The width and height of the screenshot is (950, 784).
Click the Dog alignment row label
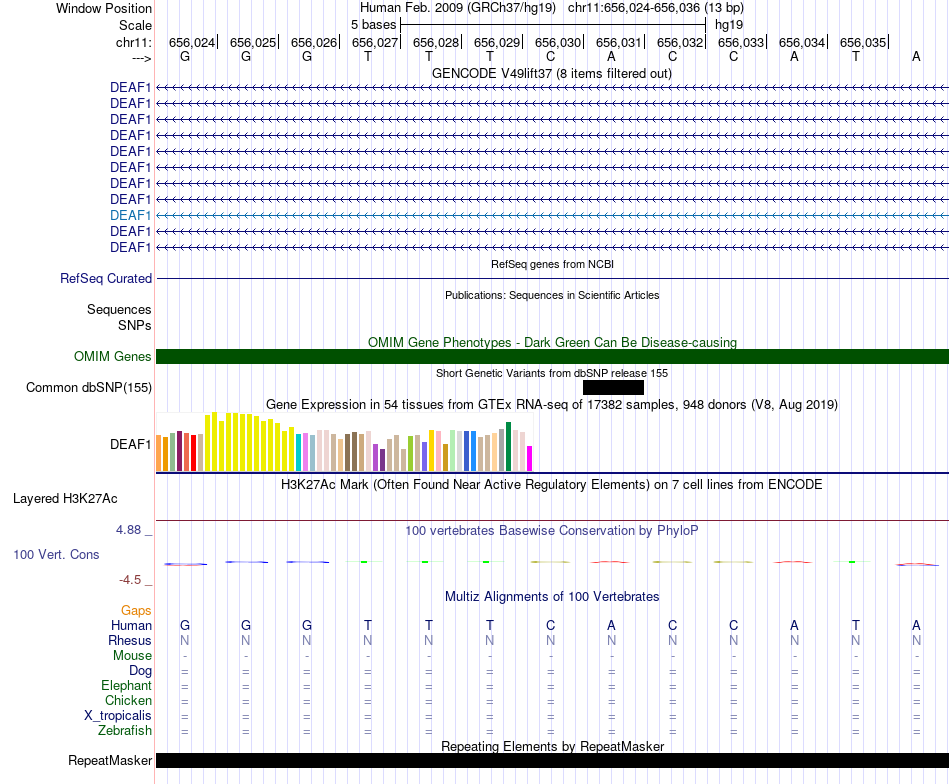point(140,670)
